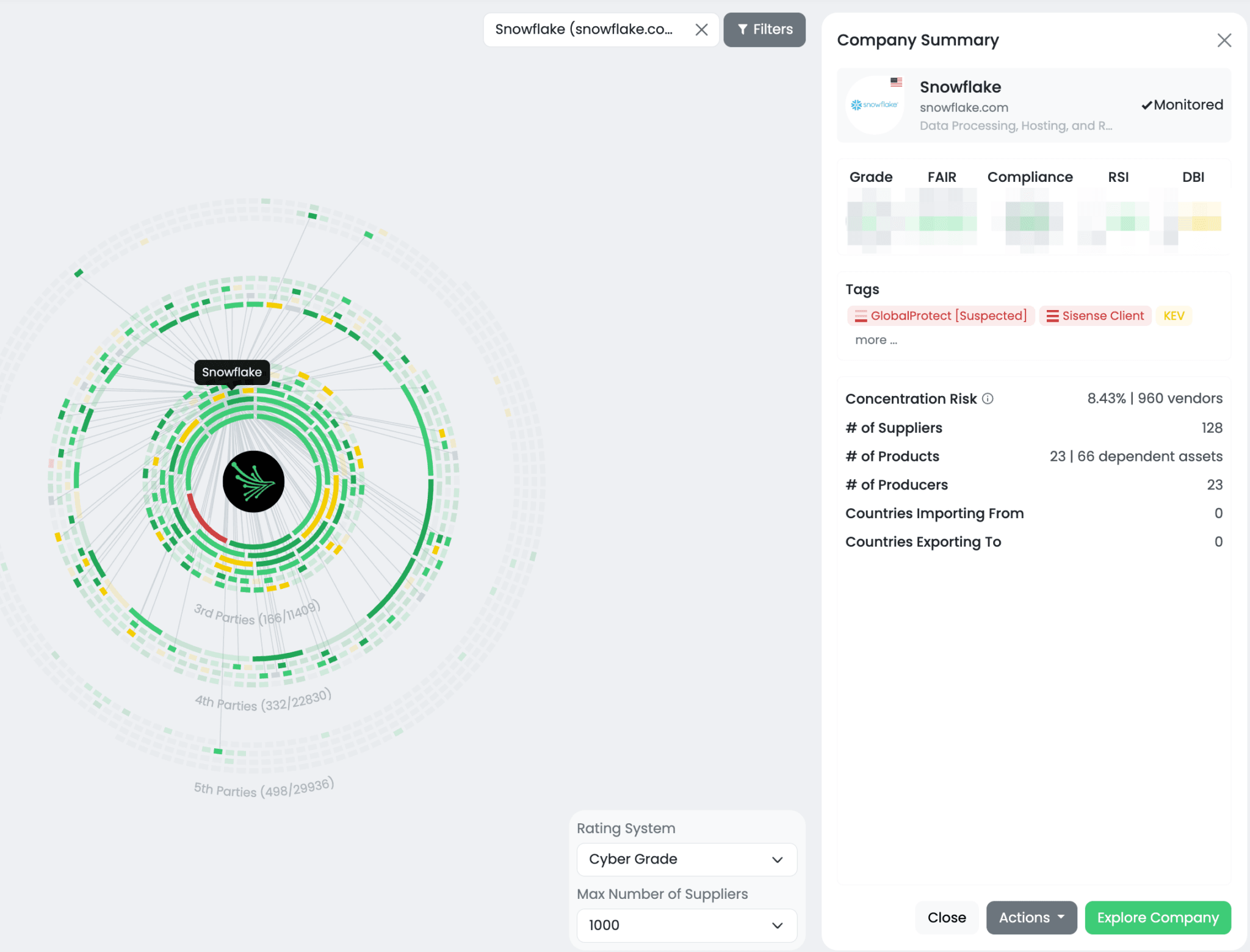Image resolution: width=1250 pixels, height=952 pixels.
Task: Open Max Number of Suppliers dropdown
Action: pyautogui.click(x=687, y=925)
